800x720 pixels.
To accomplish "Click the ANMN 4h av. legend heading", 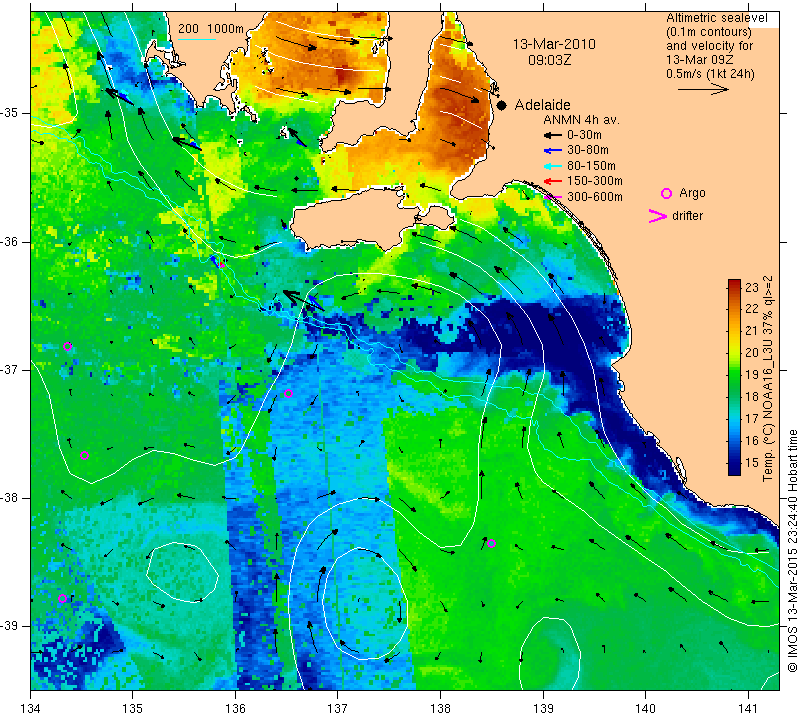I will click(581, 120).
